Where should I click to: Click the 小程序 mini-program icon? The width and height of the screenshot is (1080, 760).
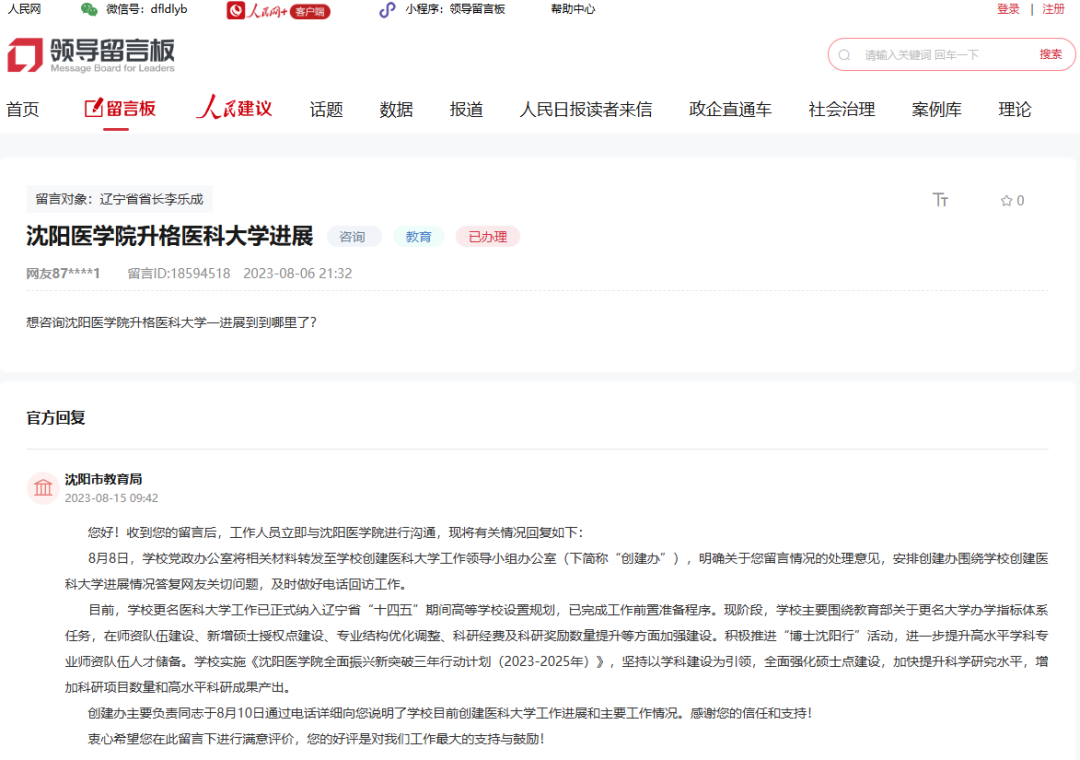pos(386,10)
